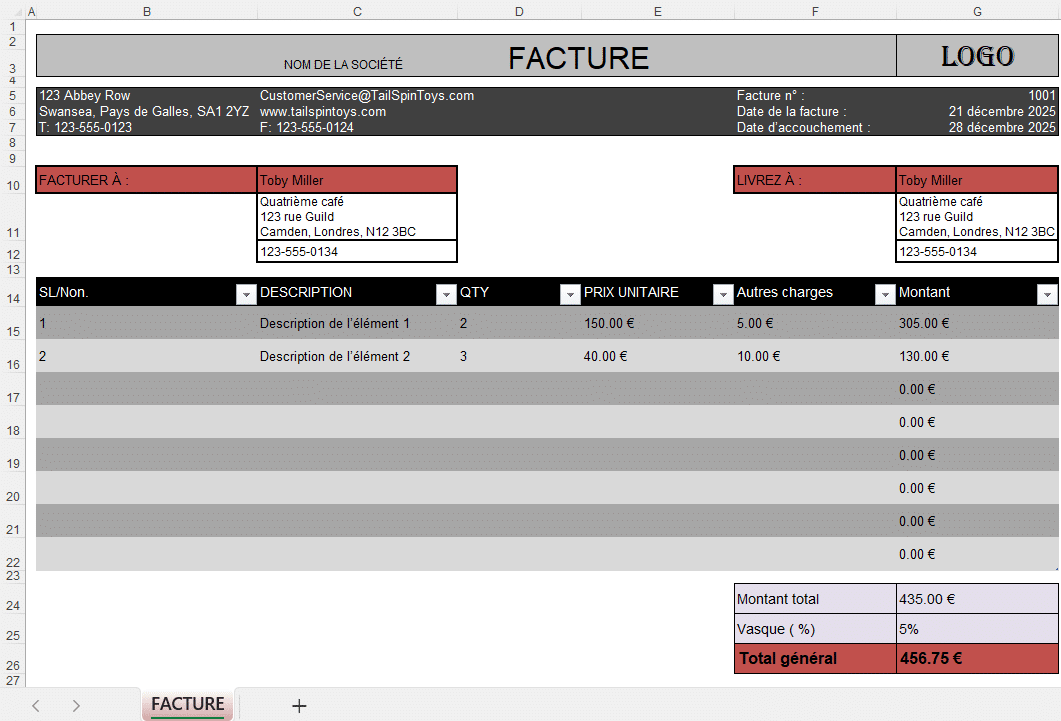1061x721 pixels.
Task: Open the filter dropdown on DESCRIPTION column
Action: coord(446,293)
